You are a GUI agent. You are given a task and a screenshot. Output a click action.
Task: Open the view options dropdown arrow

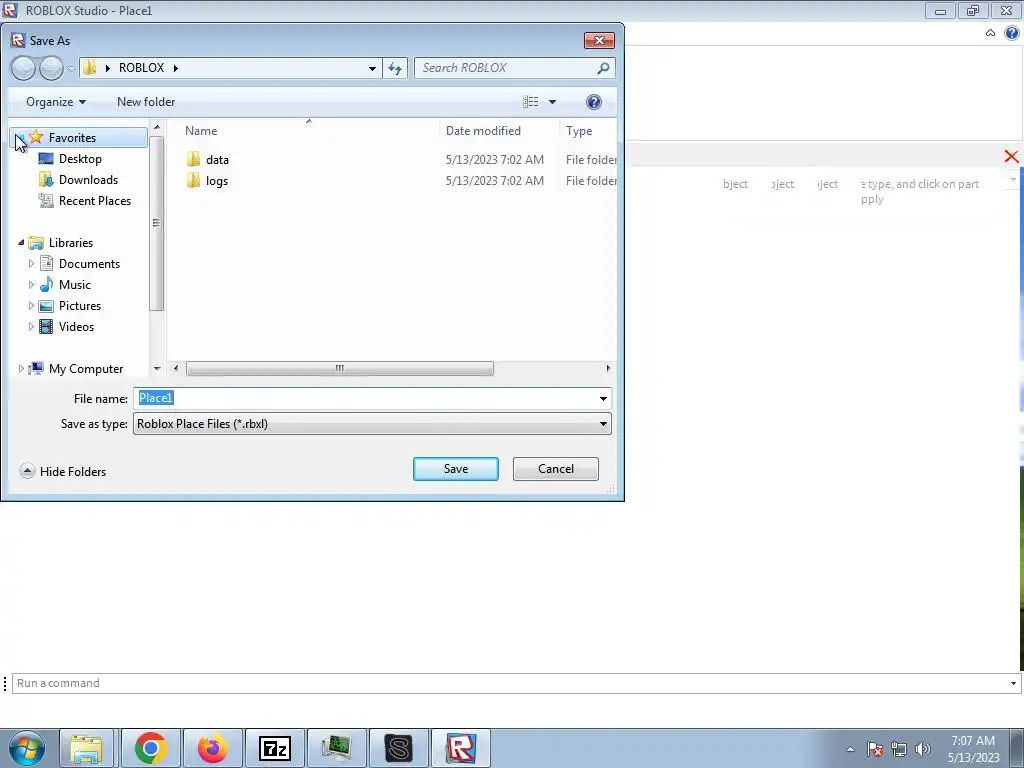tap(552, 102)
